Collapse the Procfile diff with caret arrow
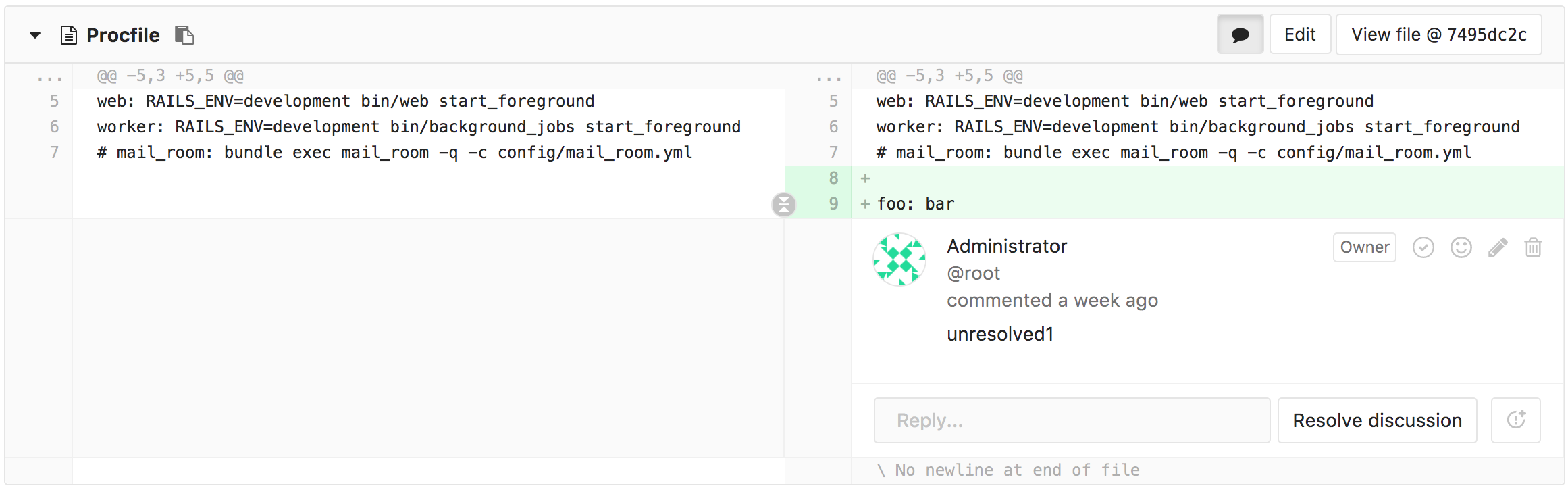The image size is (1568, 492). (35, 35)
